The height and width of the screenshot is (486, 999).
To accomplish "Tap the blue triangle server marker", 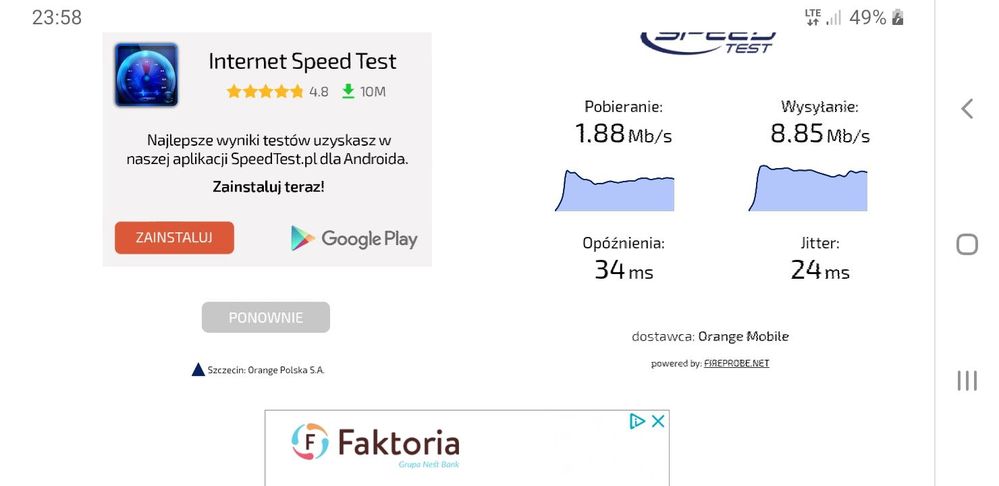I will [x=198, y=369].
